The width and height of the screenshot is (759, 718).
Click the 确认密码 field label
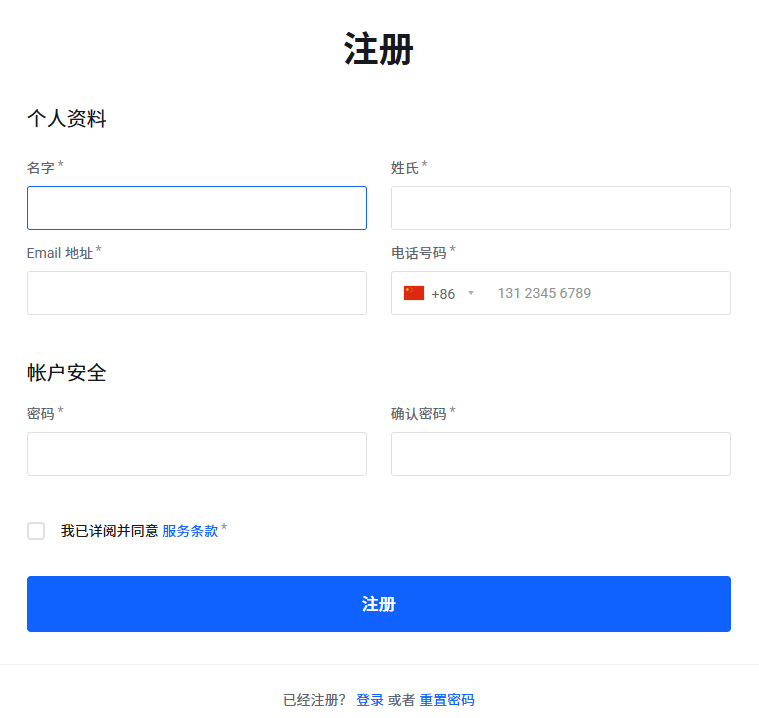[418, 413]
